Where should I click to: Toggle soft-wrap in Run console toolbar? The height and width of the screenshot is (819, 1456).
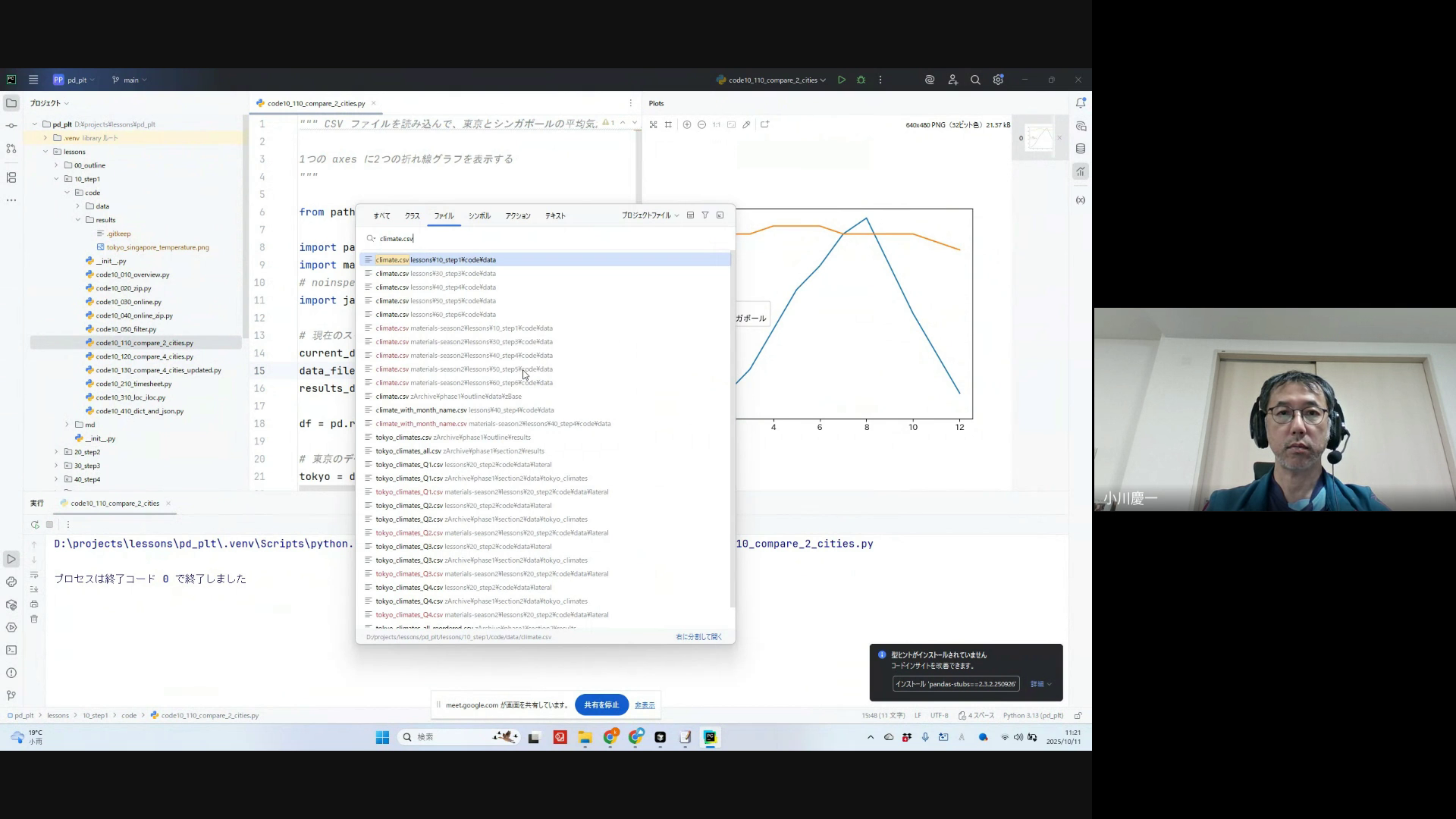point(34,575)
